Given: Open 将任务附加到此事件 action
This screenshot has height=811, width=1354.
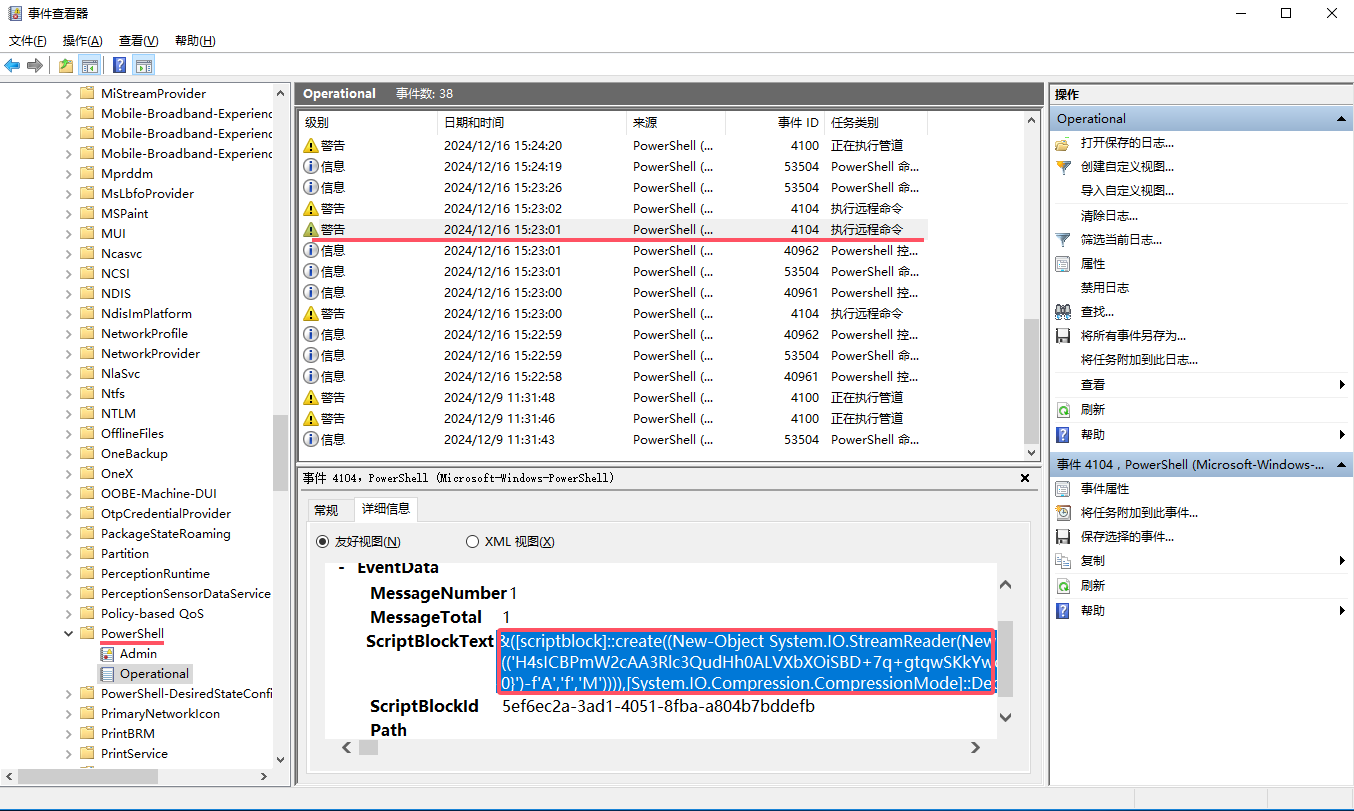Looking at the screenshot, I should pos(1138,513).
